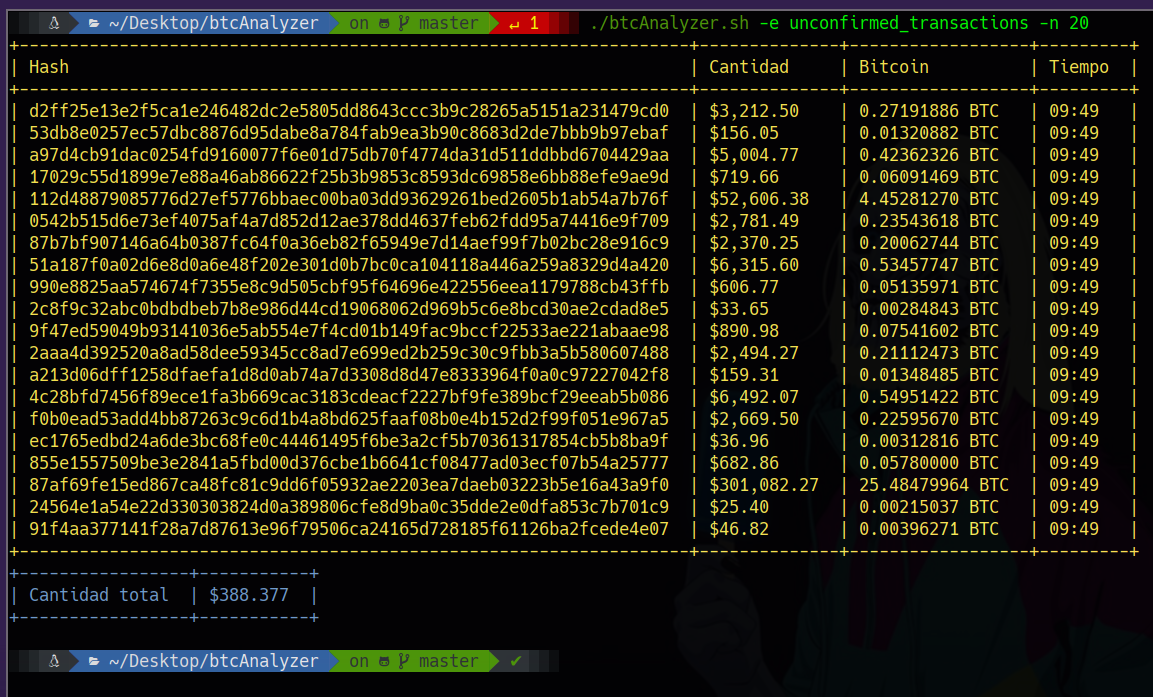Select the hash starting with 2c8f9c32abc0bdbd

click(x=349, y=310)
